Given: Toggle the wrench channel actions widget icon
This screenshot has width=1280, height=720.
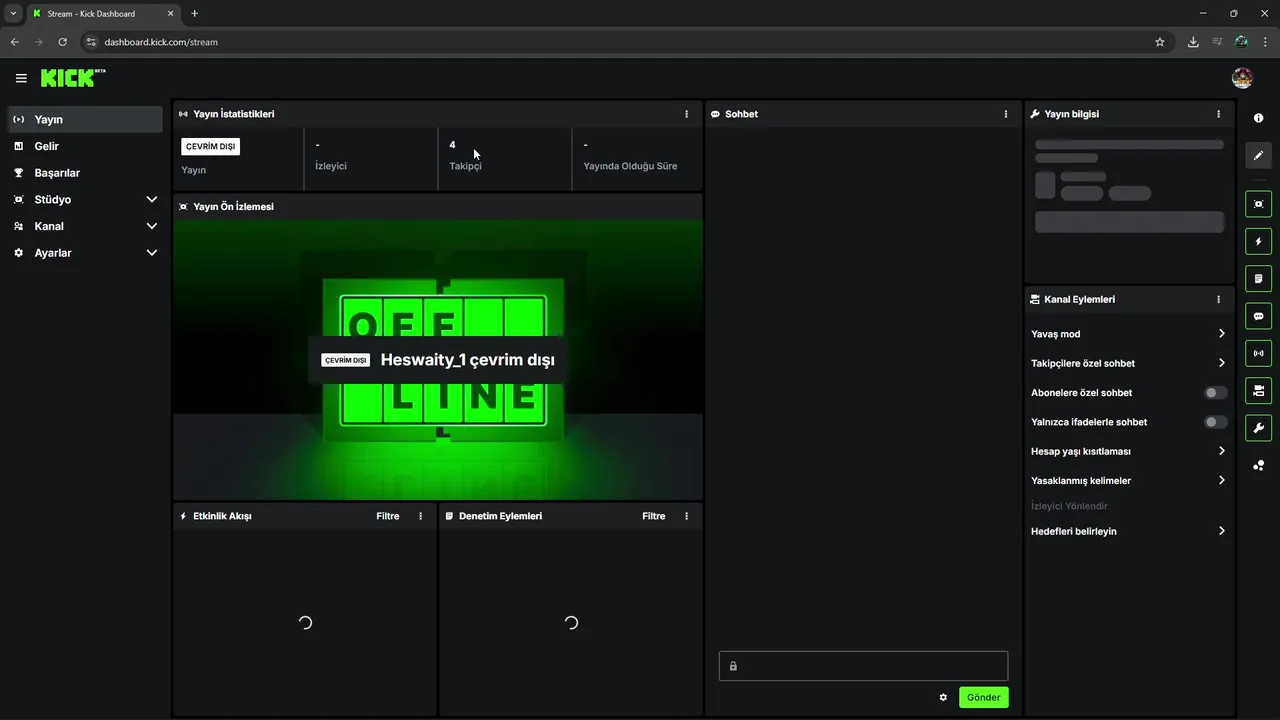Looking at the screenshot, I should click(x=1258, y=428).
